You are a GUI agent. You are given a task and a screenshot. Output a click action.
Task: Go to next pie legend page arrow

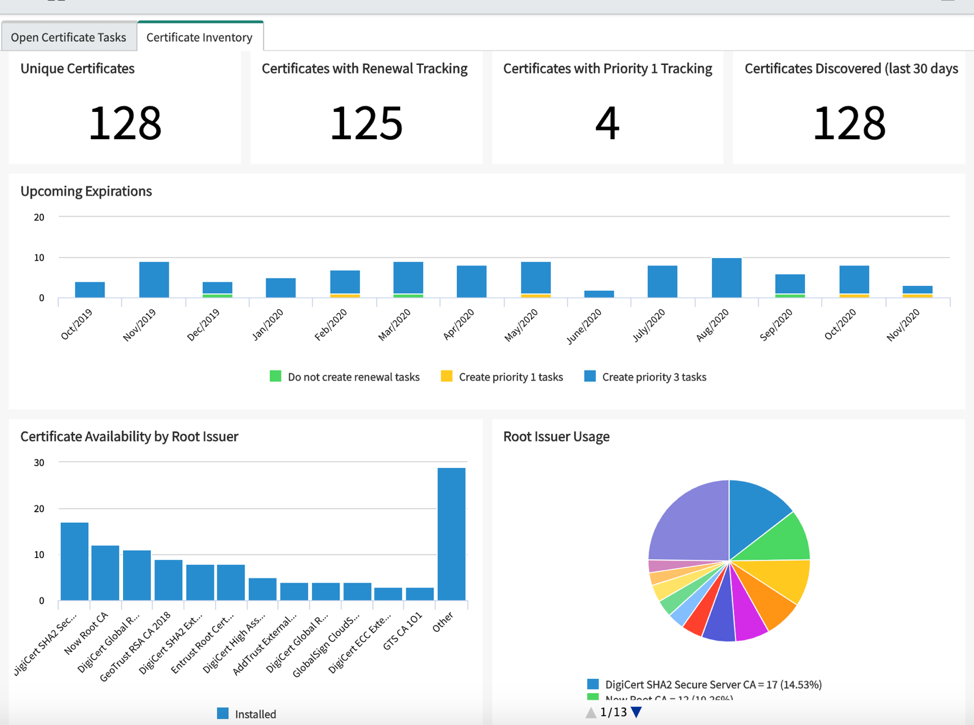pos(635,713)
